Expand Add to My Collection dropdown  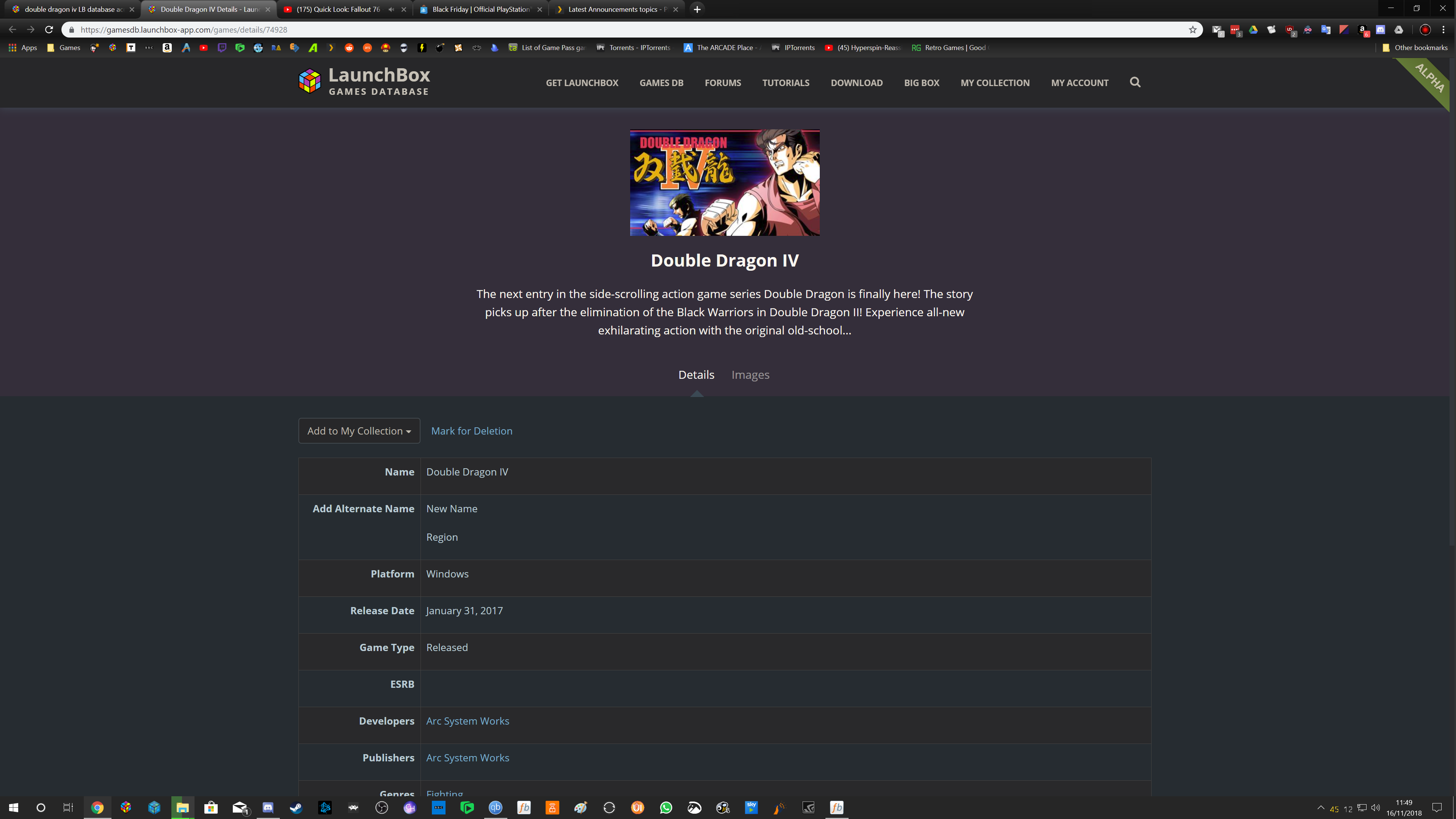pos(359,431)
